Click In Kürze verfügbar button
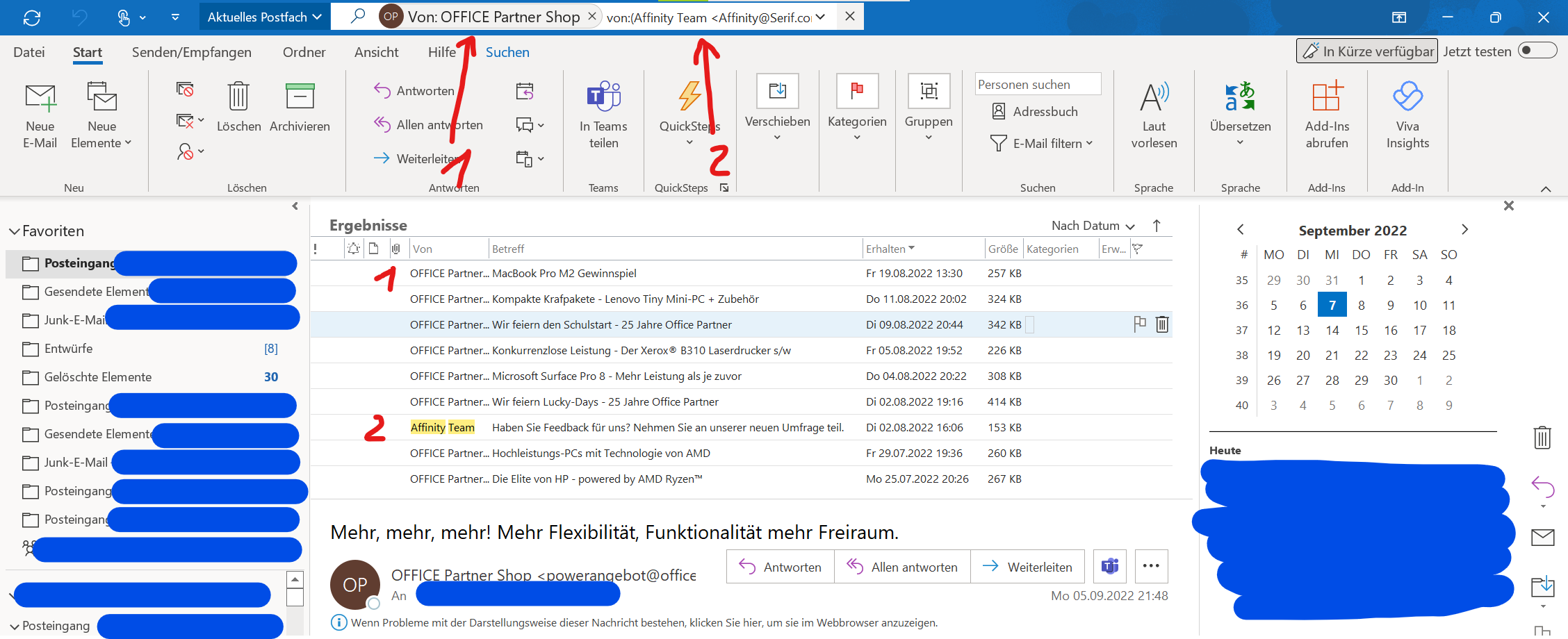The image size is (1568, 639). [1366, 51]
